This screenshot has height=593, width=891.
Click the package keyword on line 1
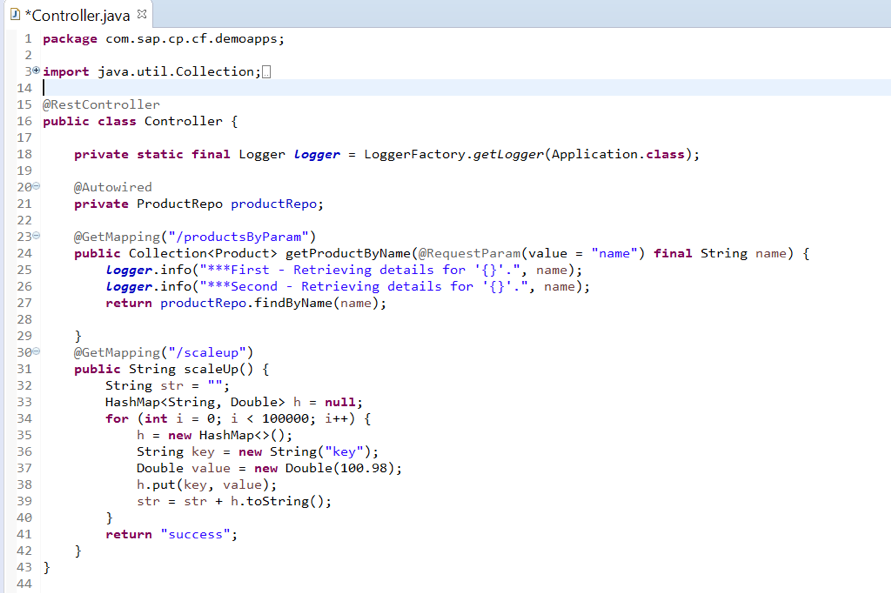click(70, 39)
